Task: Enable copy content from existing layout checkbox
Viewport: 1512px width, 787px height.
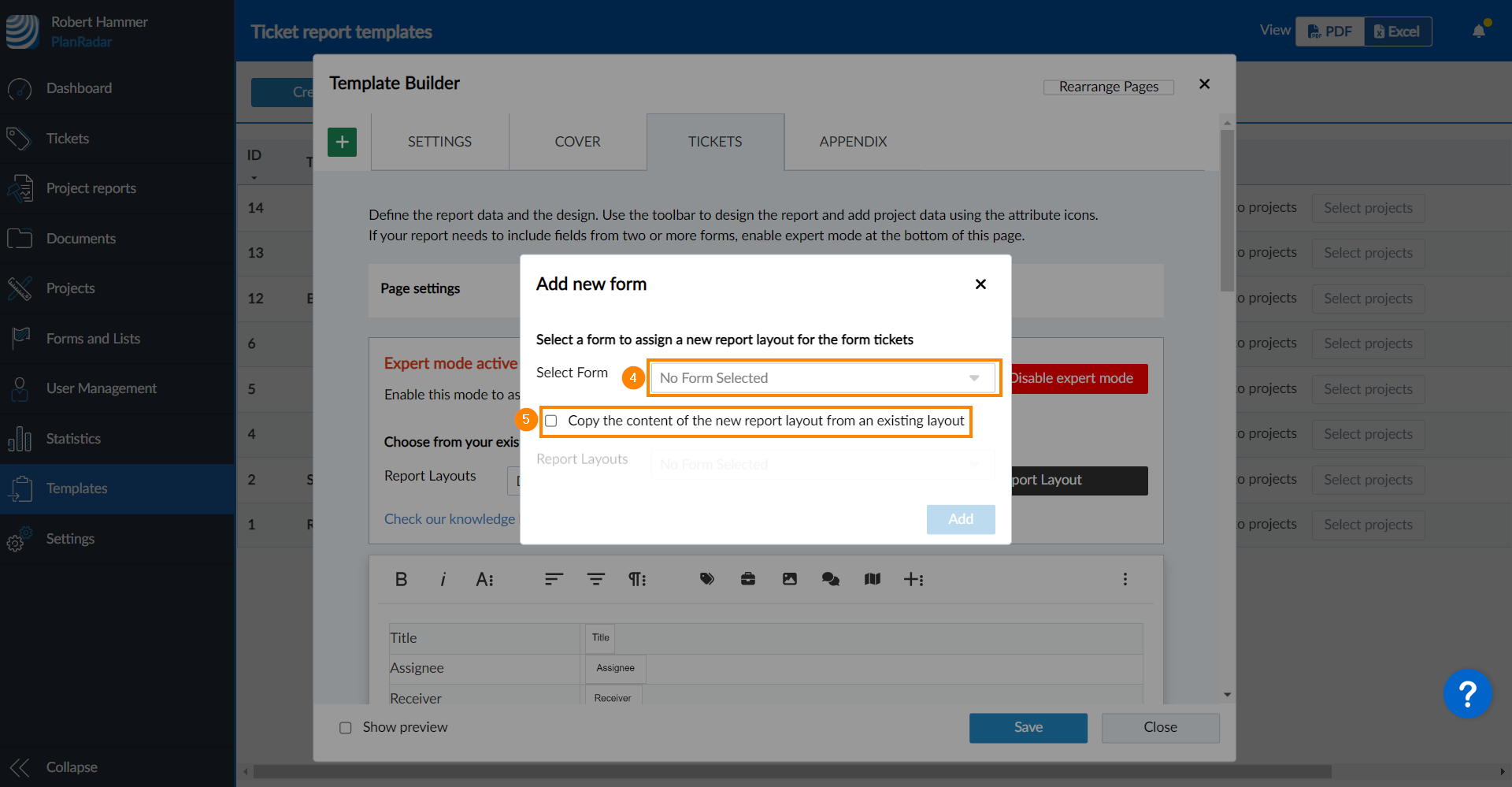Action: [x=551, y=421]
